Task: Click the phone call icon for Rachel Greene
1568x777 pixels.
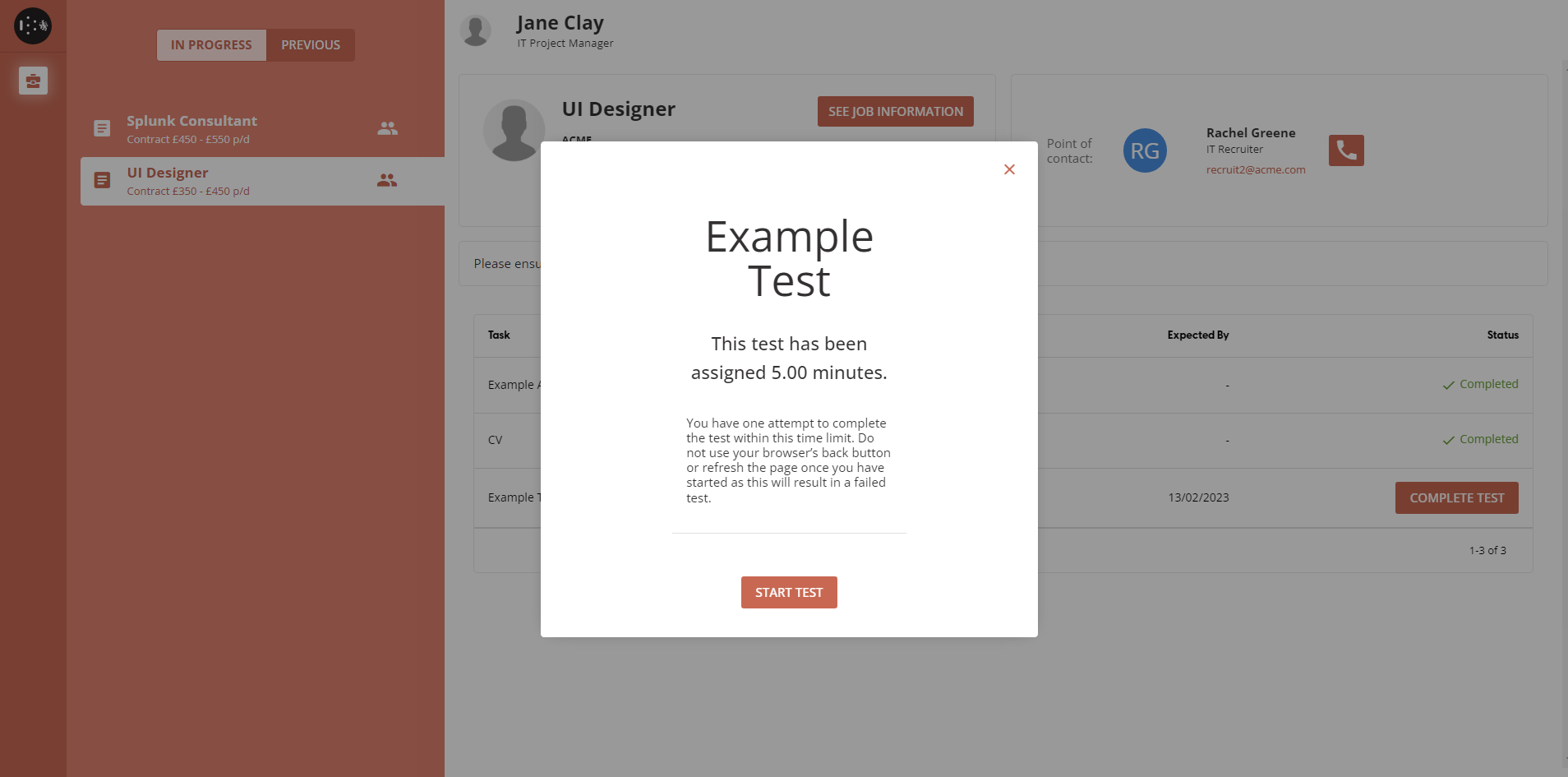Action: (x=1345, y=150)
